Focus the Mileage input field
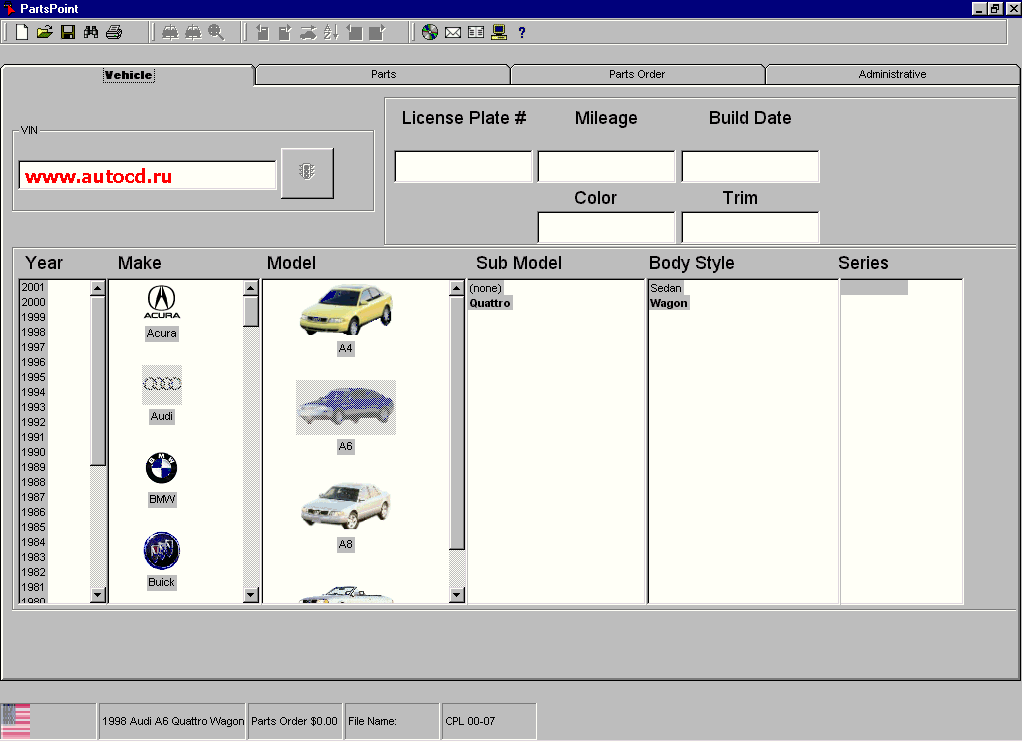This screenshot has width=1022, height=742. tap(606, 166)
